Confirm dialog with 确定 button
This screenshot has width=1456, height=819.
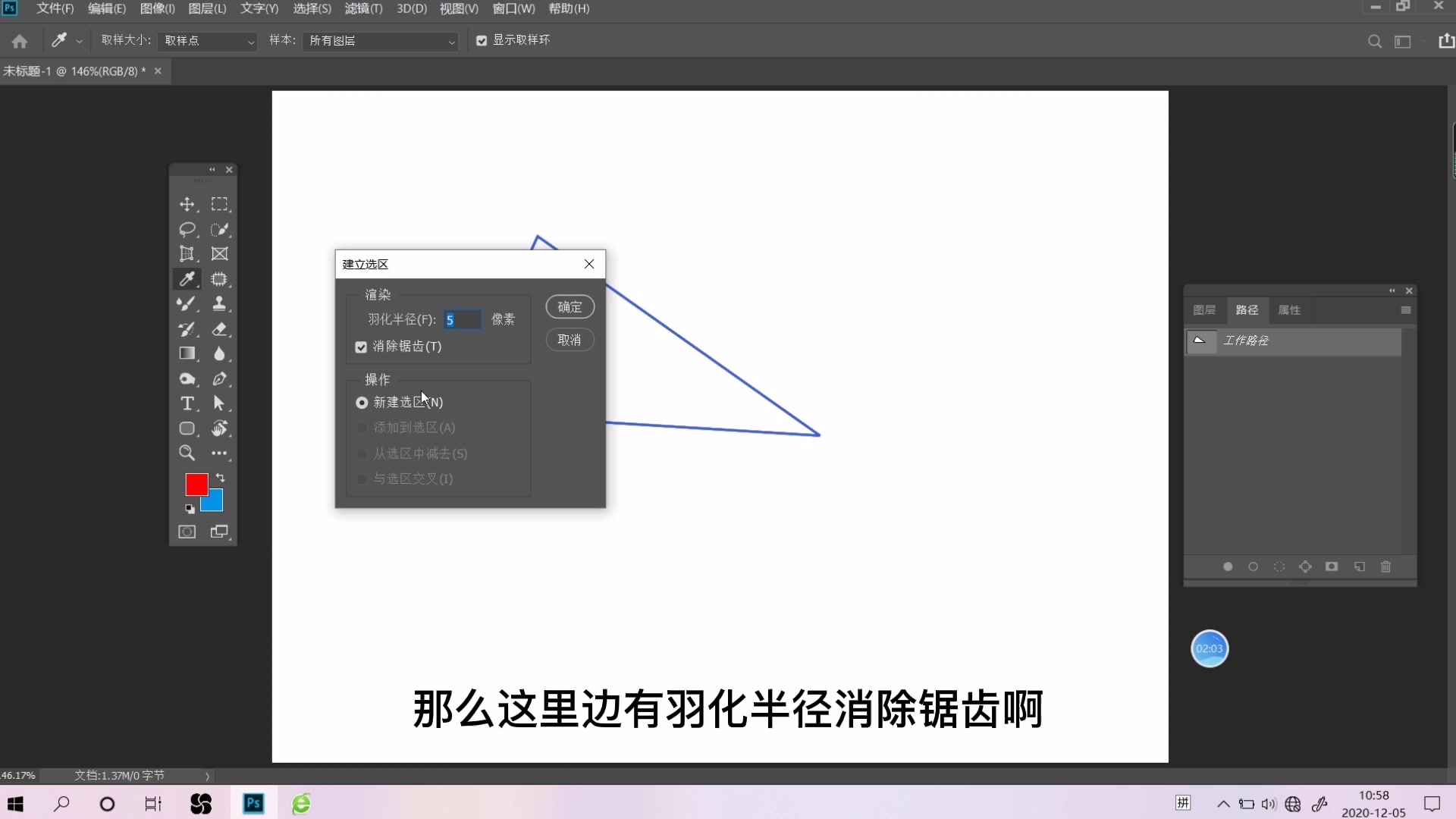pos(570,307)
